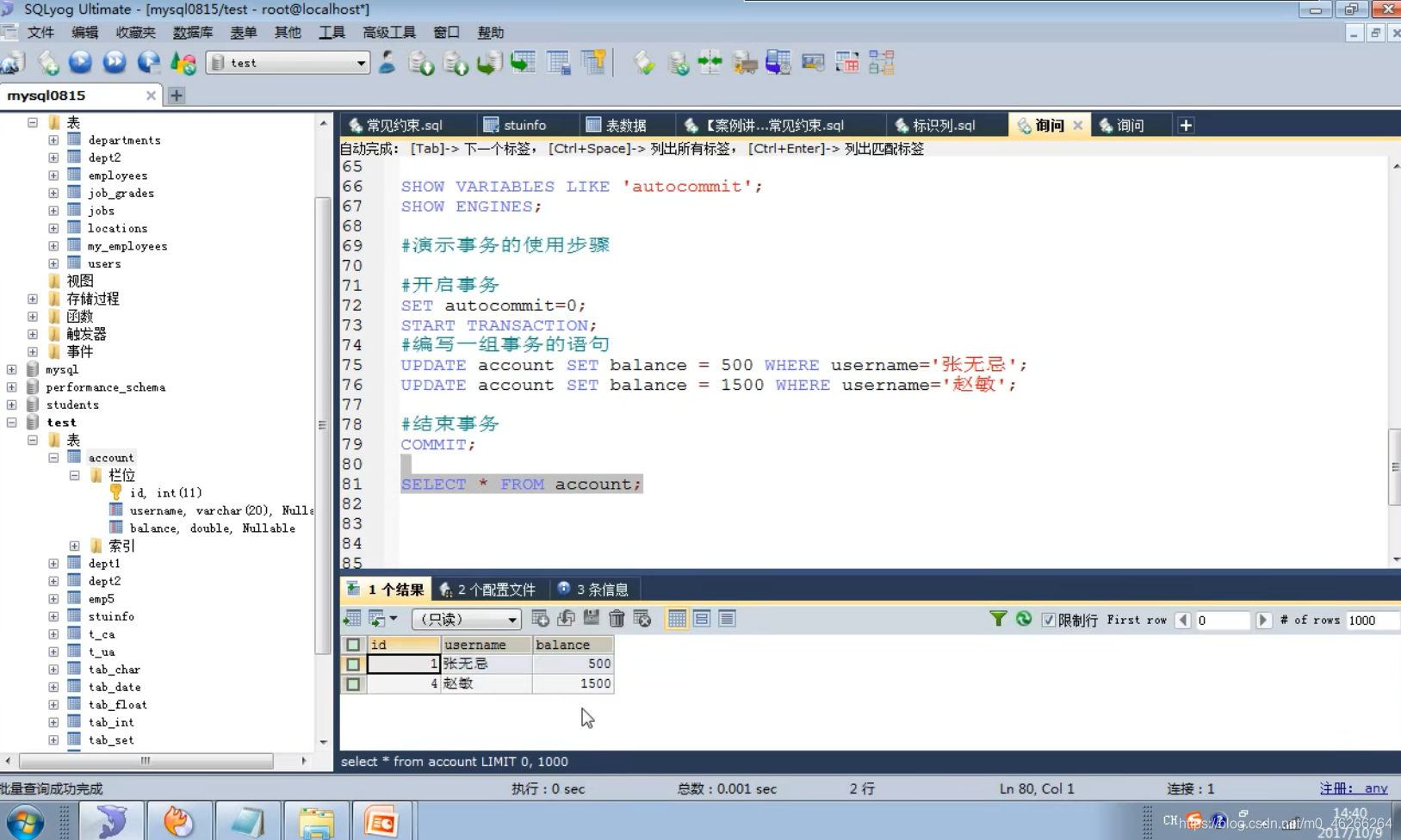Select the job_grades table in tree
The image size is (1401, 840).
point(121,193)
